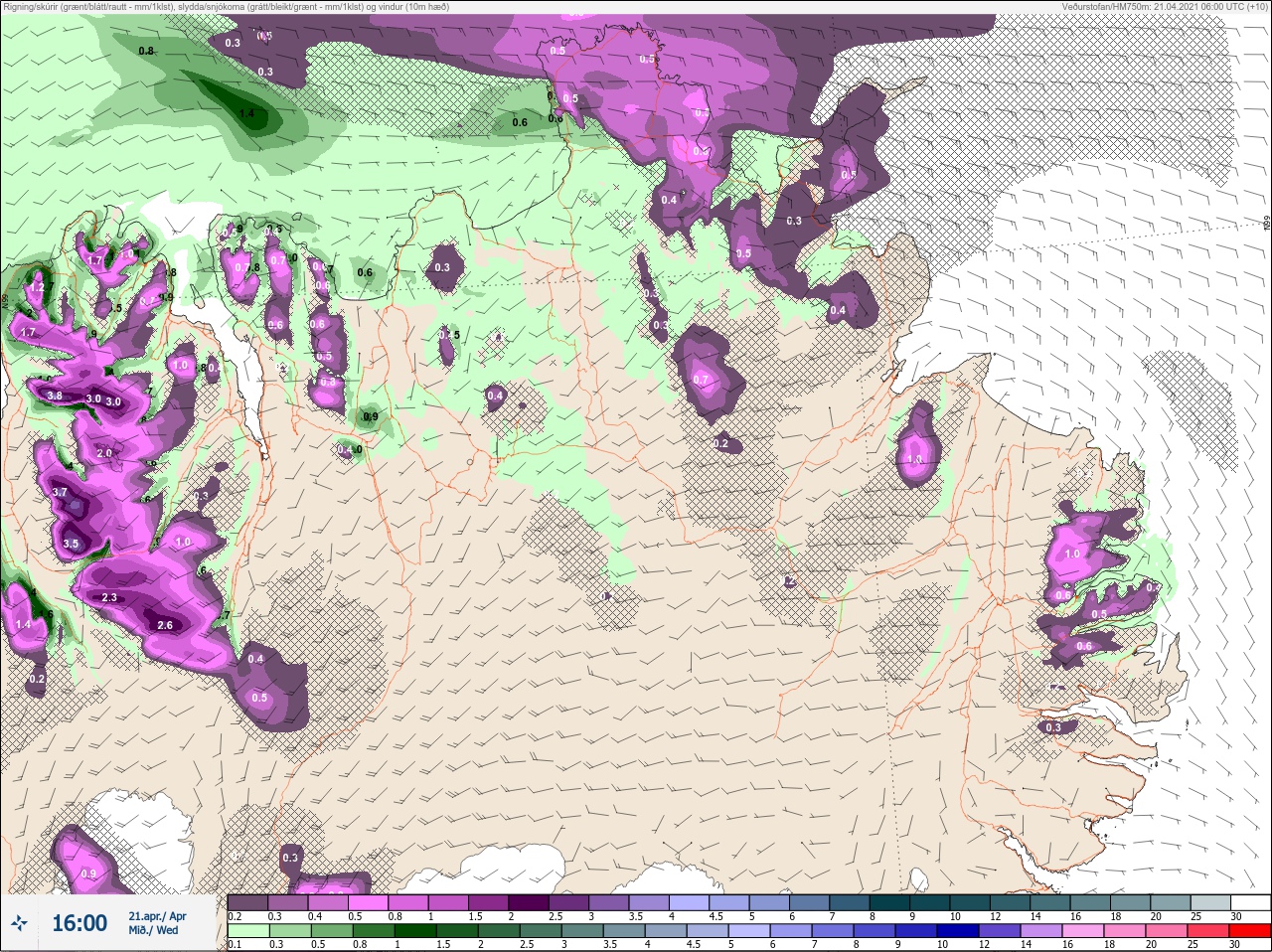The width and height of the screenshot is (1272, 952).
Task: Click the 3.5 precipitation value on the map
Action: click(71, 544)
